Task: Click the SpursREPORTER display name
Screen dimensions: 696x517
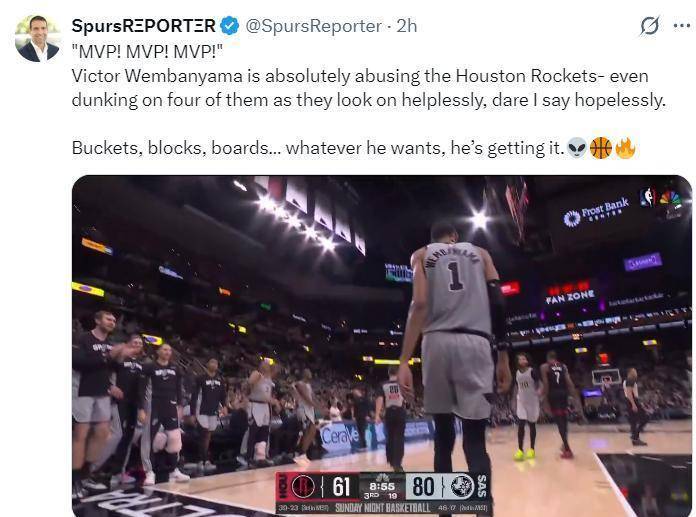Action: click(144, 26)
